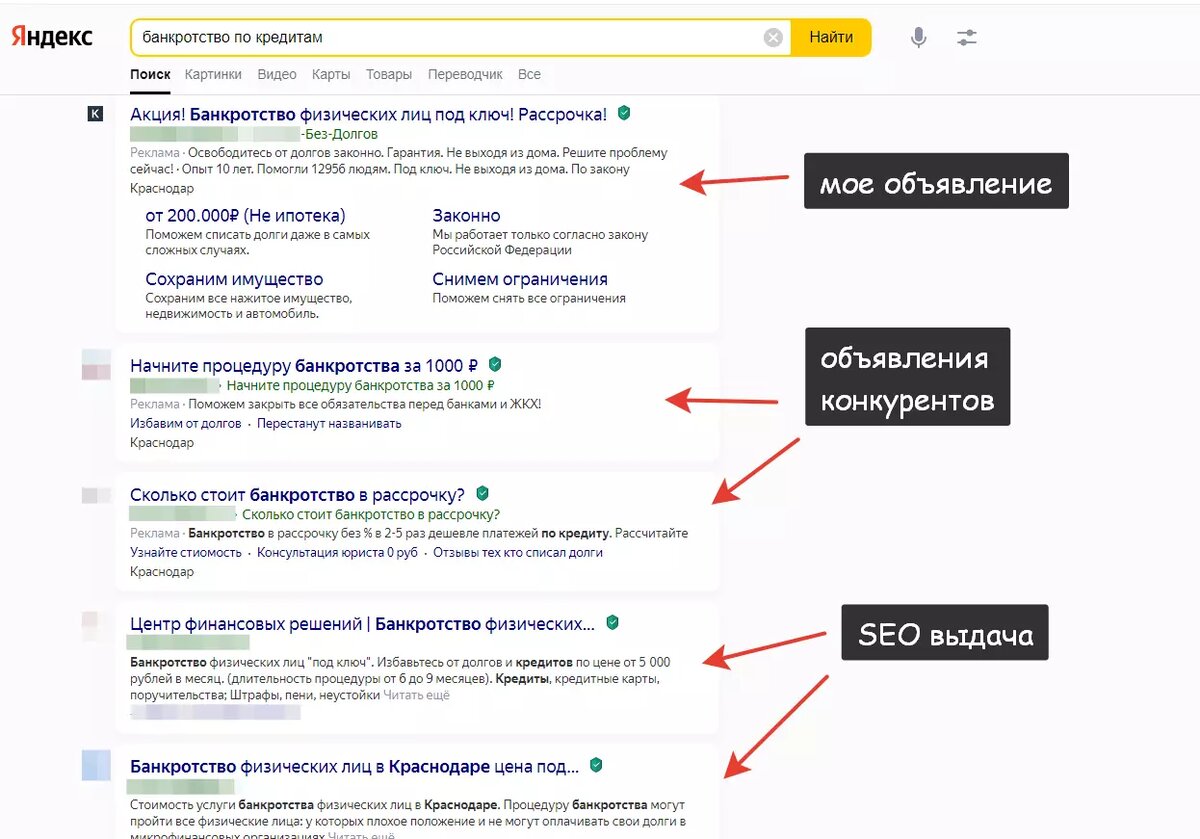
Task: Open the ad titled Акция! Банкротство физических лиц
Action: point(368,114)
